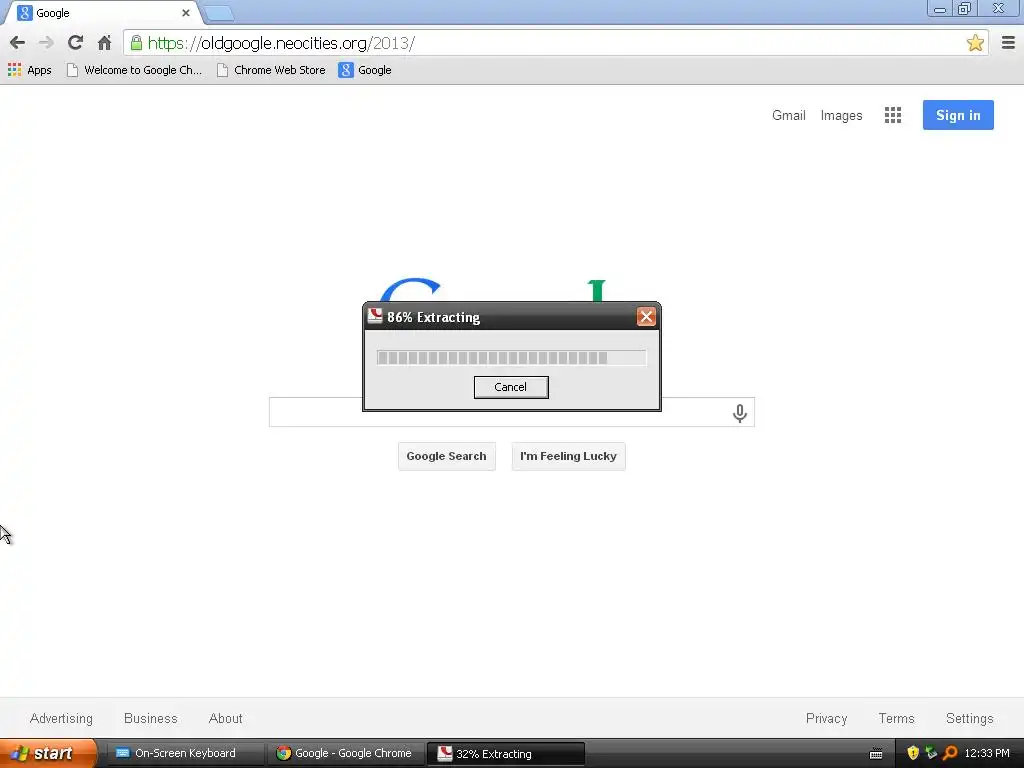Screen dimensions: 1024x768
Task: Open the home page via house icon
Action: tap(104, 43)
